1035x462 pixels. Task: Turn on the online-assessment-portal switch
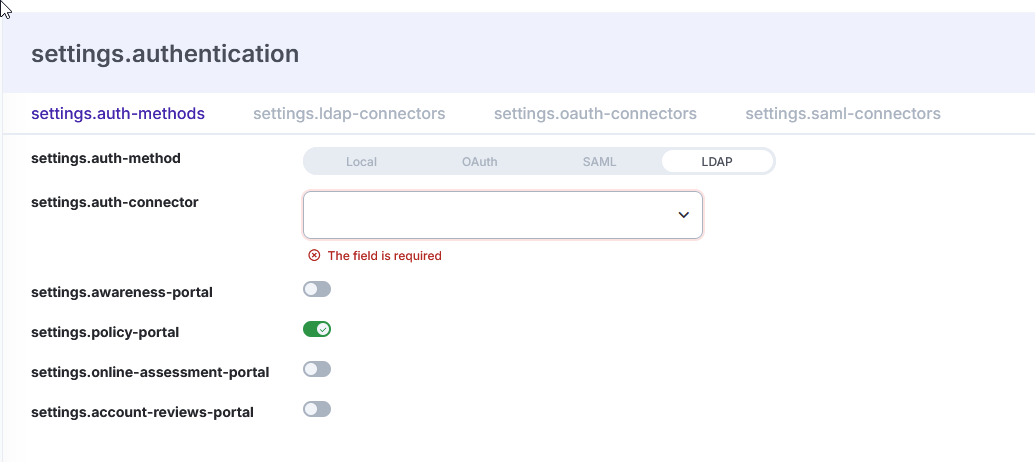(x=316, y=370)
